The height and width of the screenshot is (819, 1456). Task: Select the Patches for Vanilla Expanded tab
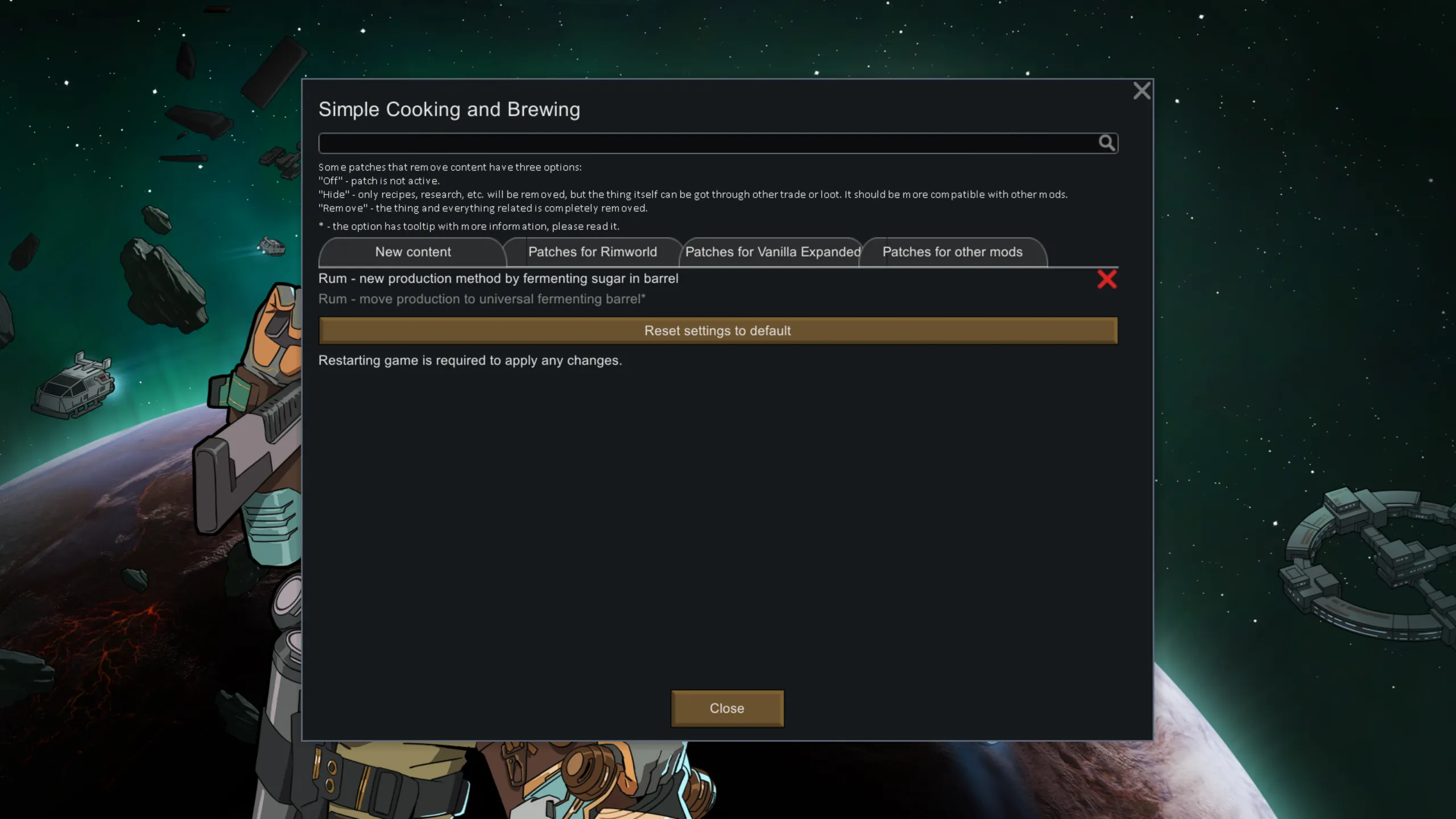(x=772, y=252)
